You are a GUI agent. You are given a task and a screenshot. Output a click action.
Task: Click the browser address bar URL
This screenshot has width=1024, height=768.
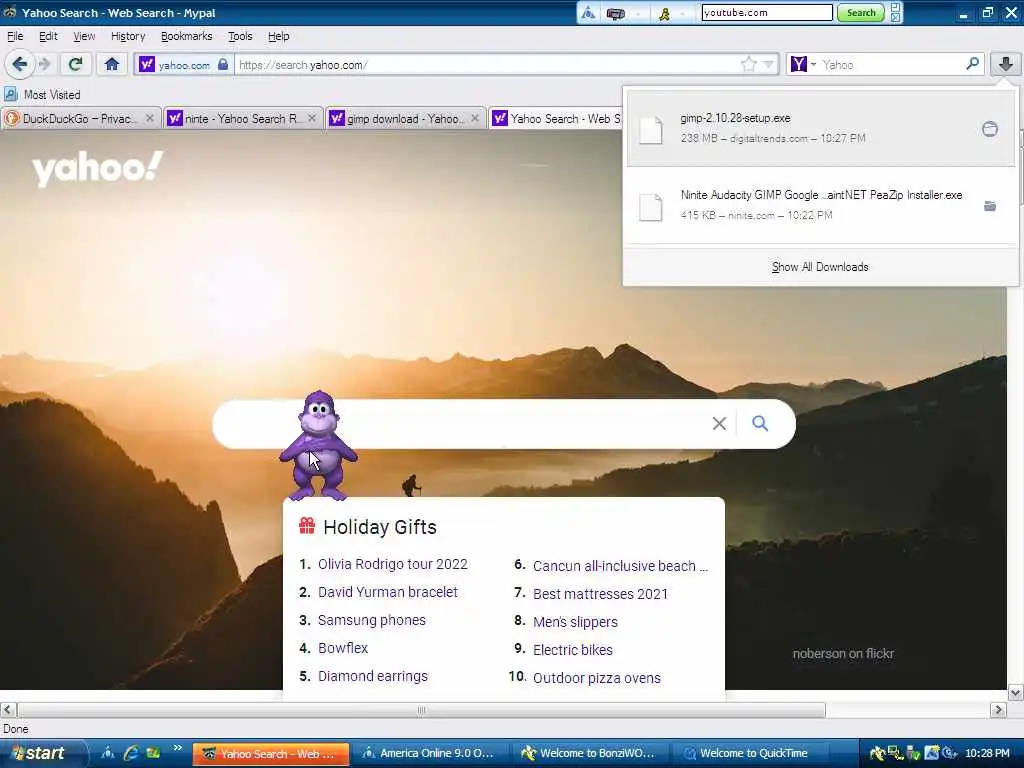(487, 65)
